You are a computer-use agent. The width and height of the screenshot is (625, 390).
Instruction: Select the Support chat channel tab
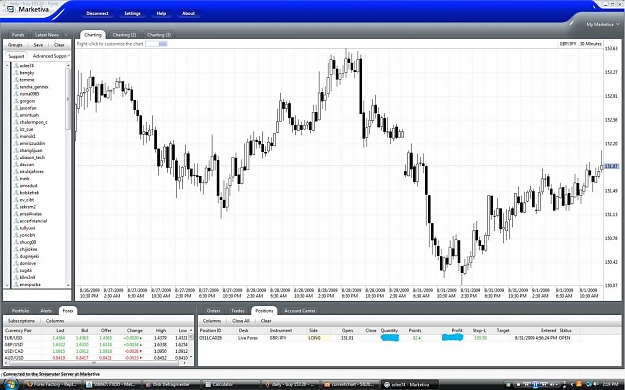coord(16,56)
